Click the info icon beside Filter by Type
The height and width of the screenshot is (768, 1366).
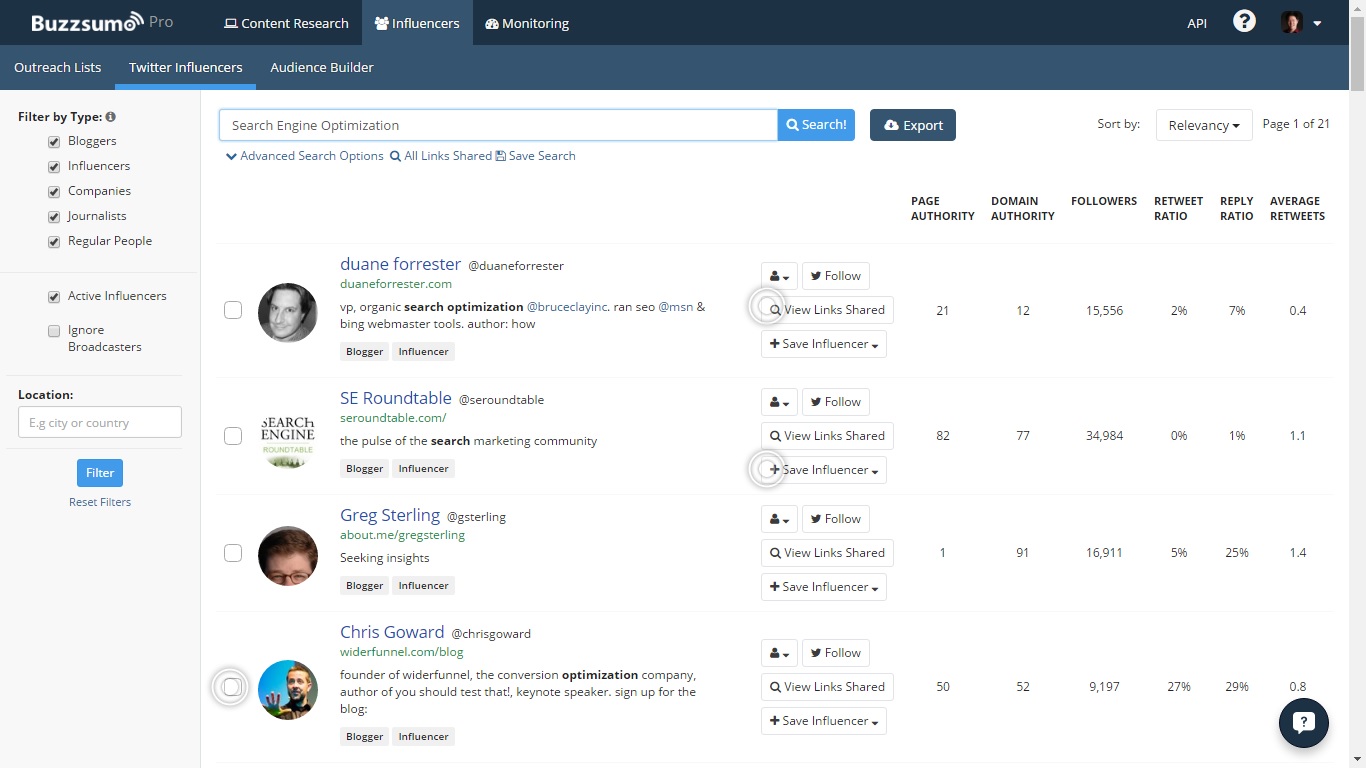tap(111, 117)
